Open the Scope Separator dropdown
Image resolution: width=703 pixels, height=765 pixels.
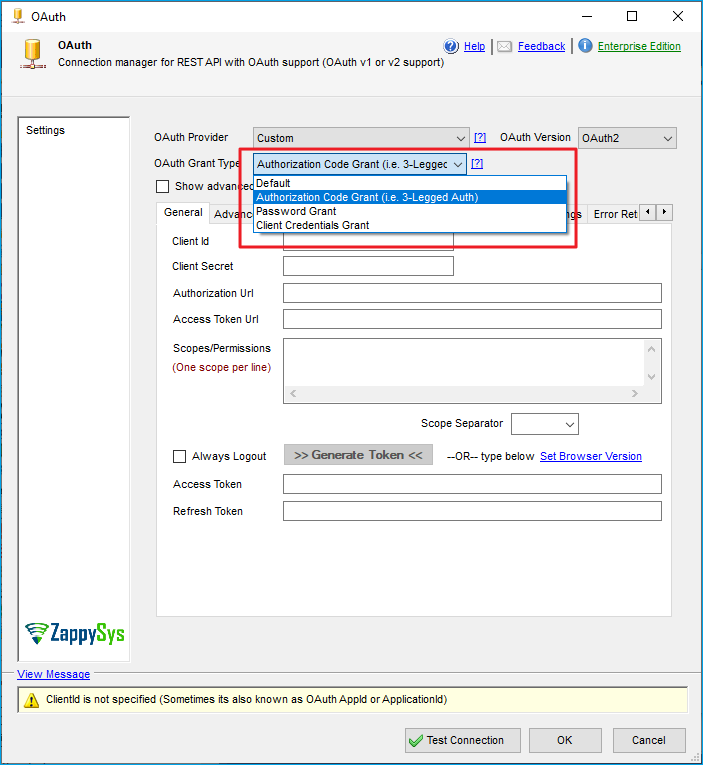[x=544, y=424]
